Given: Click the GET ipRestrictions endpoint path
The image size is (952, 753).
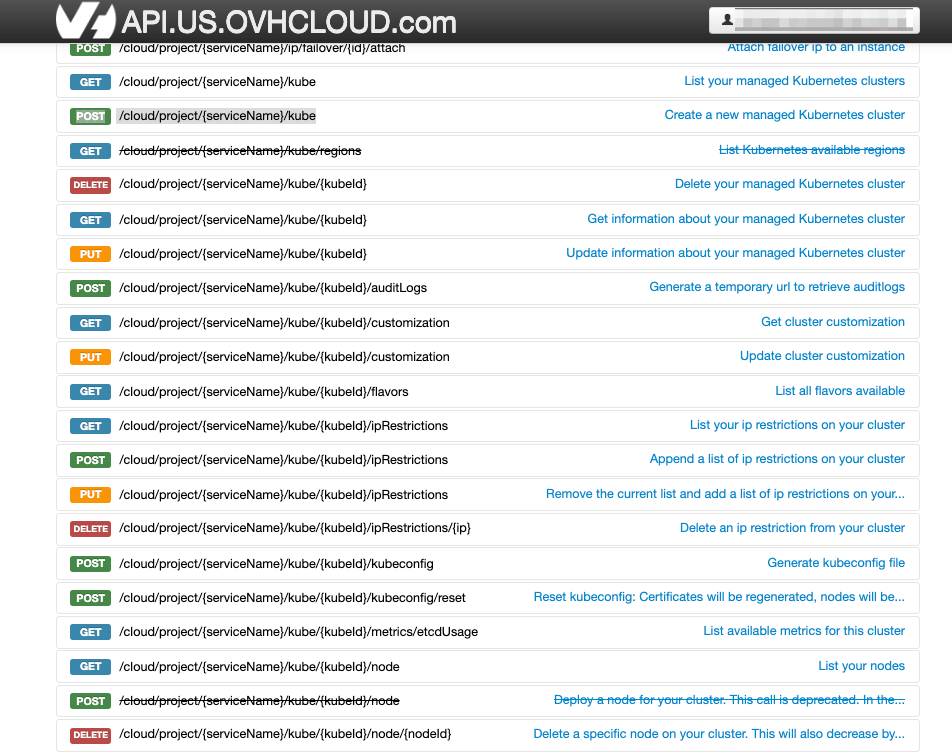Looking at the screenshot, I should point(283,426).
